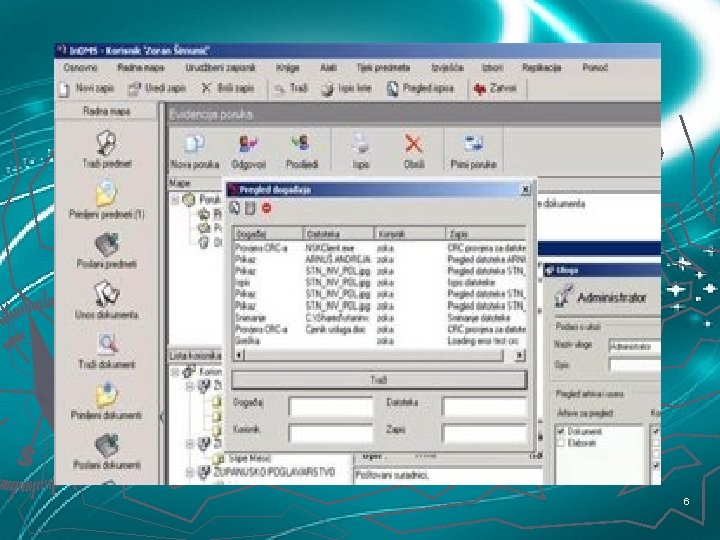Toggle the Elaborat checkbox in Uloga window
The width and height of the screenshot is (720, 540).
tap(560, 443)
